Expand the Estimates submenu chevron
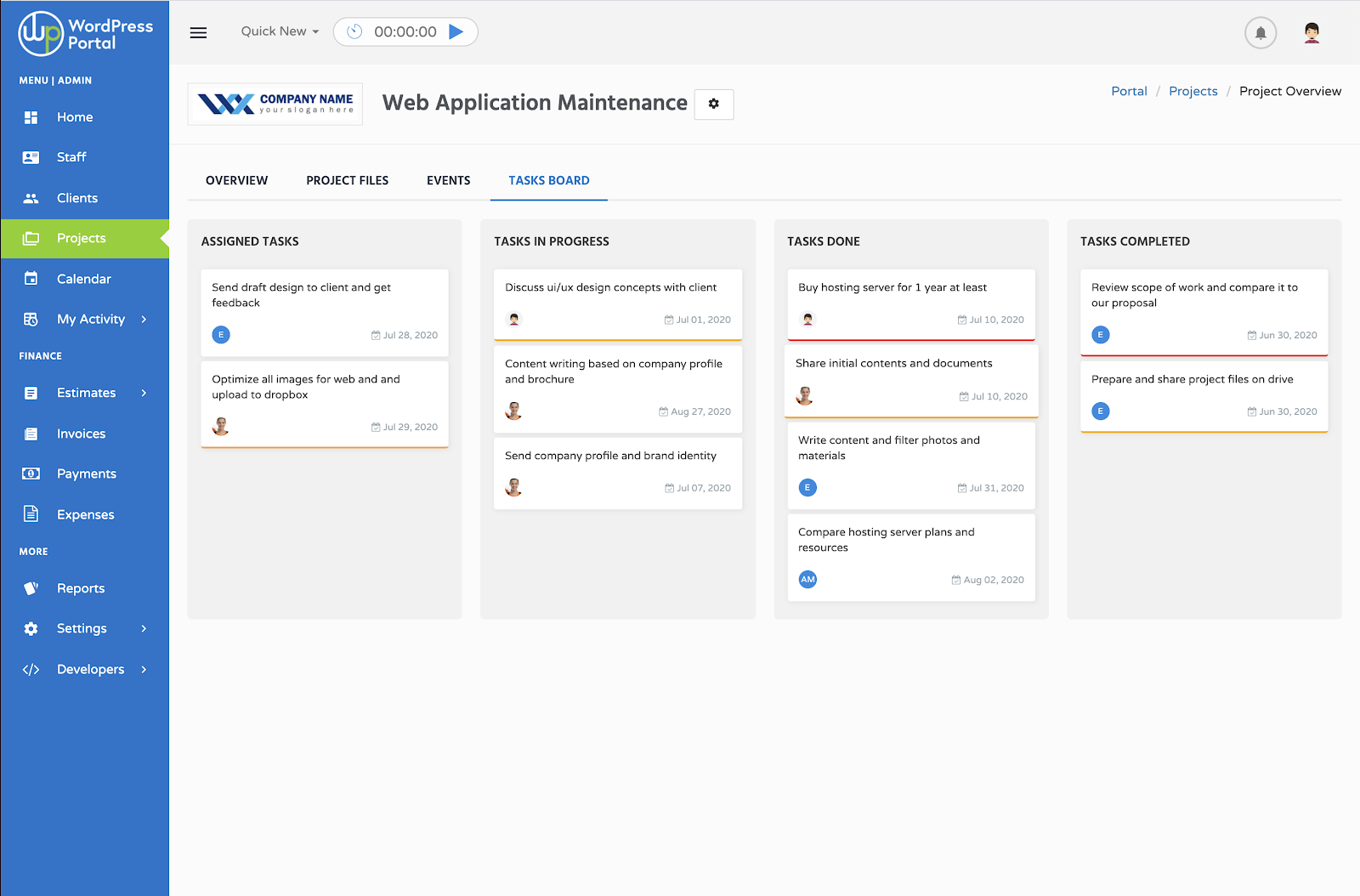This screenshot has height=896, width=1360. (144, 393)
